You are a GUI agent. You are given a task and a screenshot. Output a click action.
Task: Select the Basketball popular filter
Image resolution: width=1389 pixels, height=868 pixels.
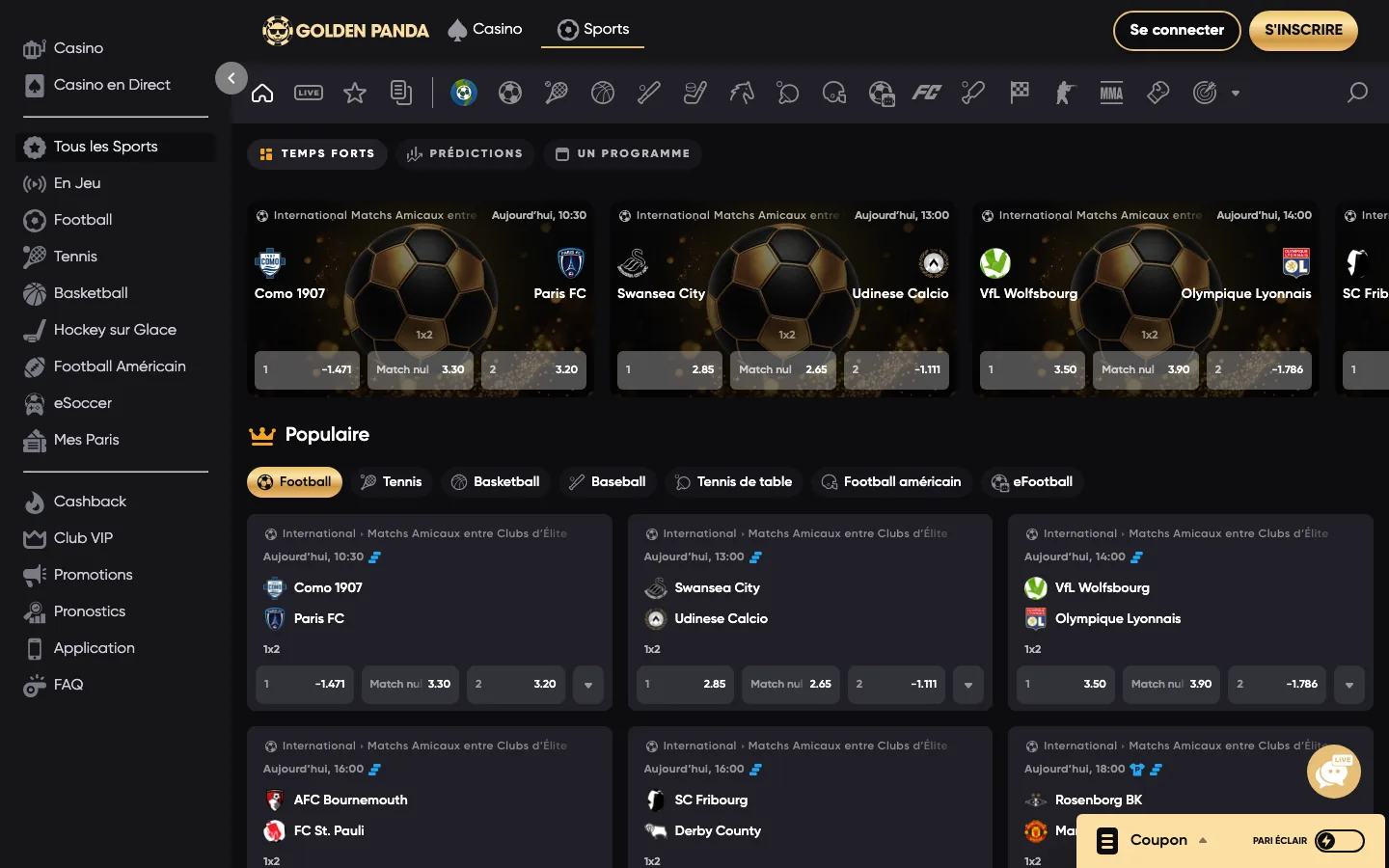(x=495, y=482)
